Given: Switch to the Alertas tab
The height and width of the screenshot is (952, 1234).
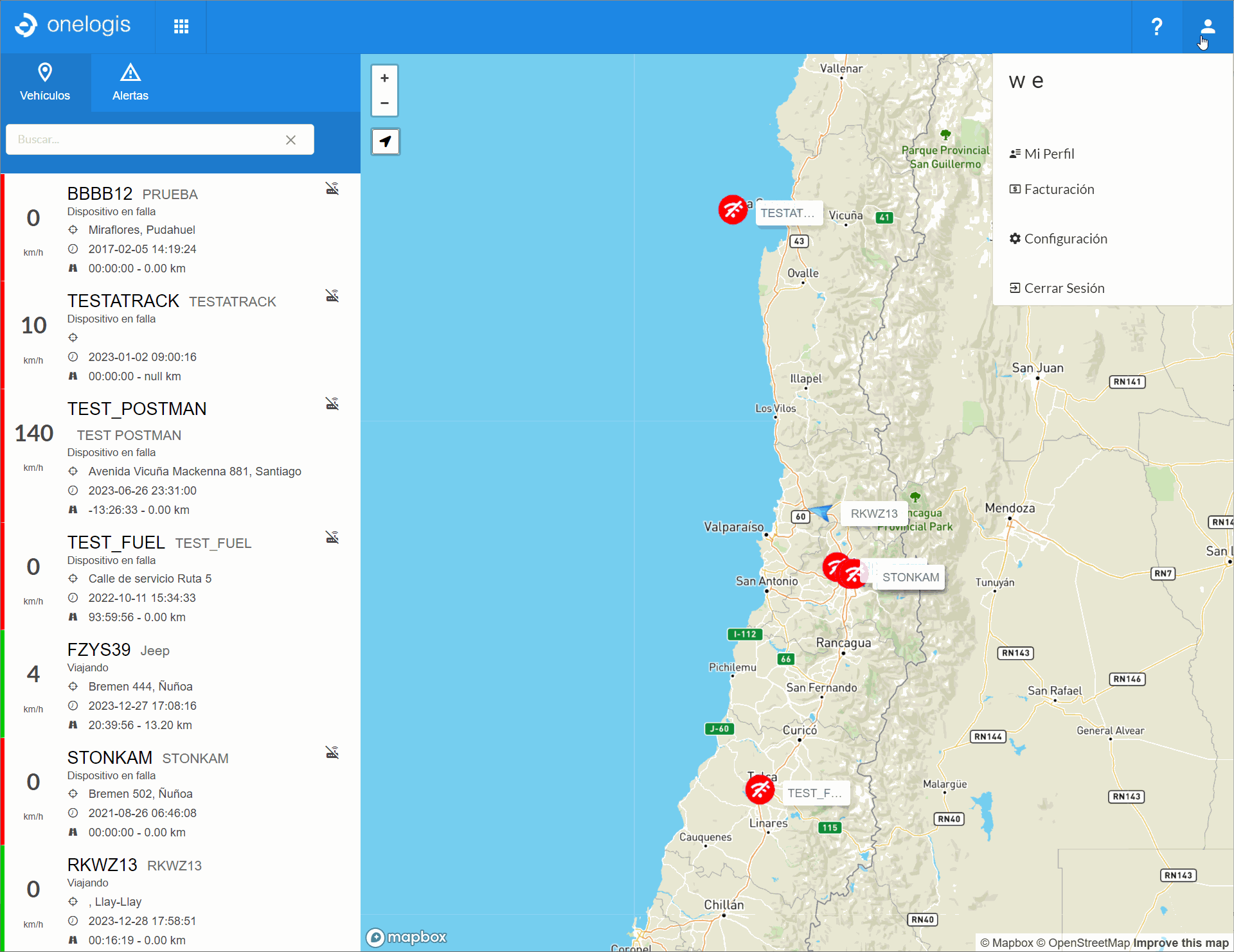Looking at the screenshot, I should pos(130,83).
